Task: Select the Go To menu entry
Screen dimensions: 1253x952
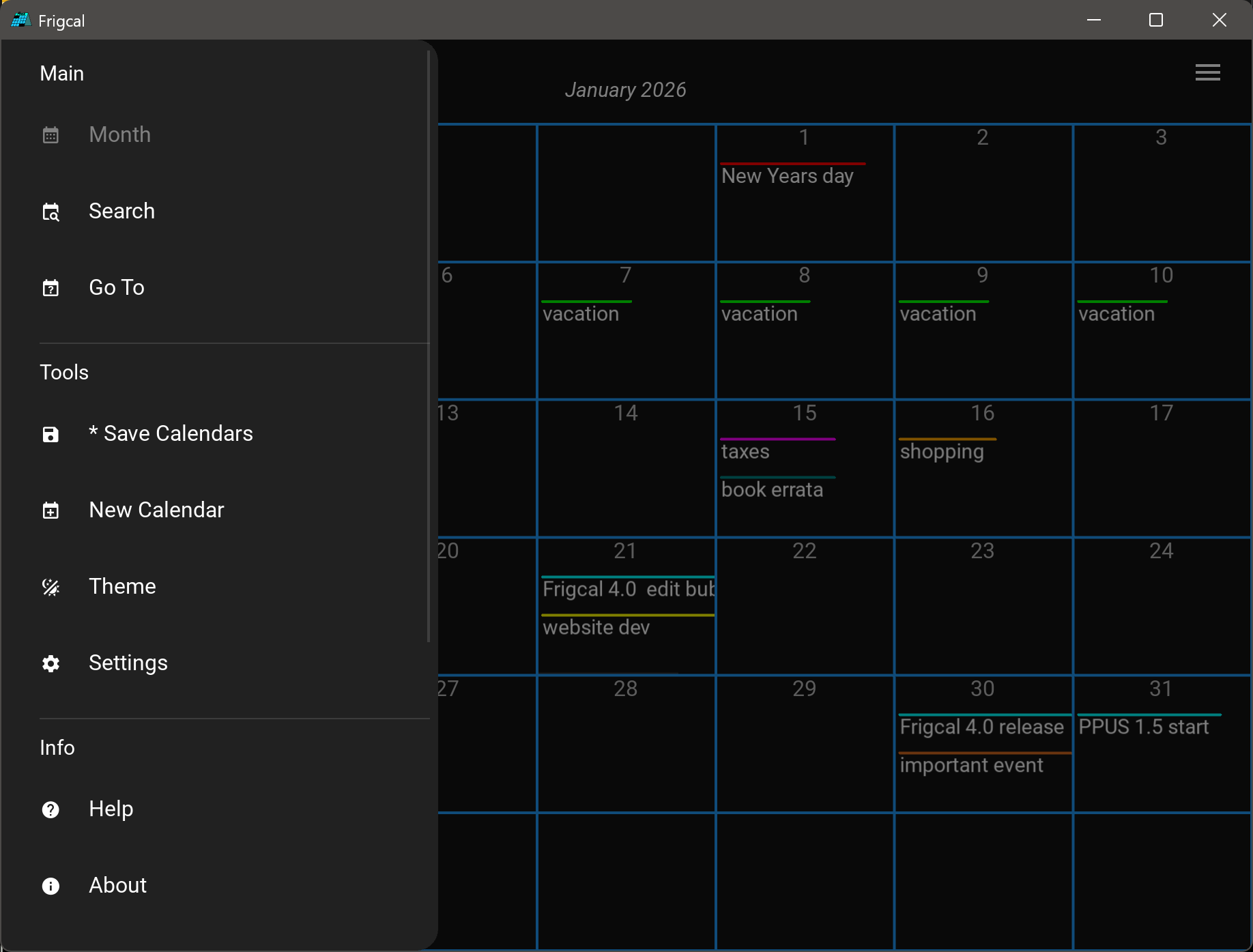Action: [117, 288]
